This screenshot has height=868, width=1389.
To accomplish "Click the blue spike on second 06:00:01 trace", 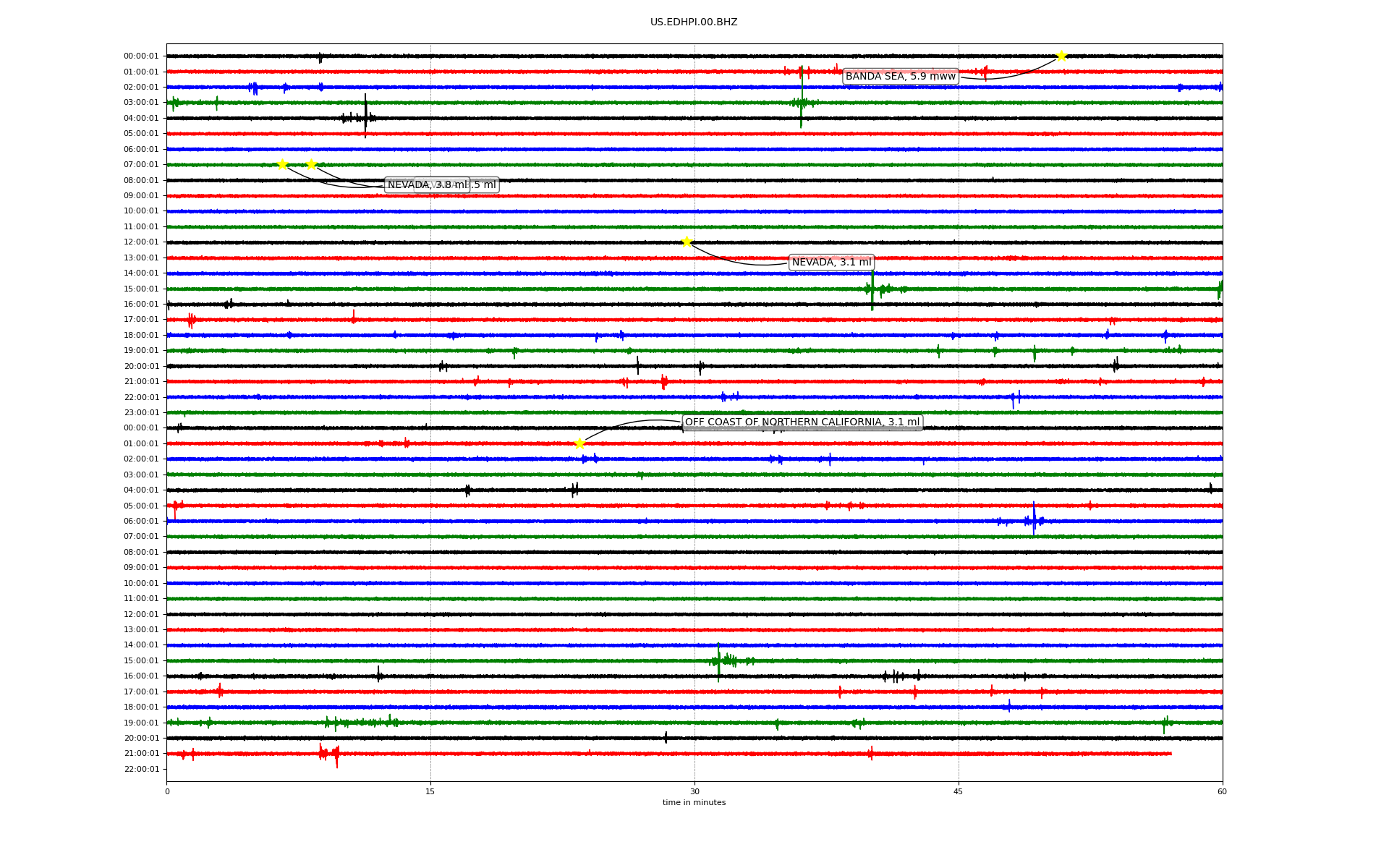I will (1034, 518).
